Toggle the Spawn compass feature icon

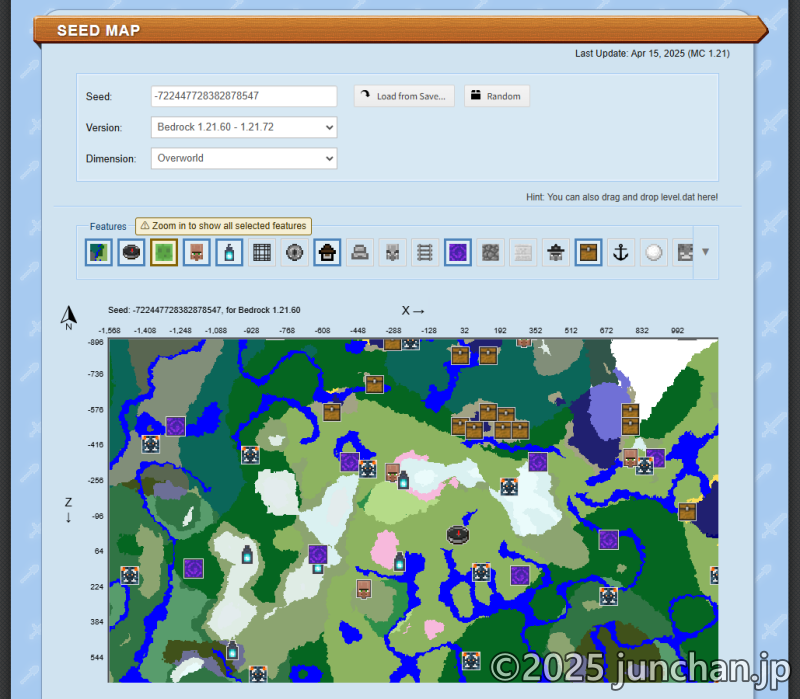click(x=131, y=252)
